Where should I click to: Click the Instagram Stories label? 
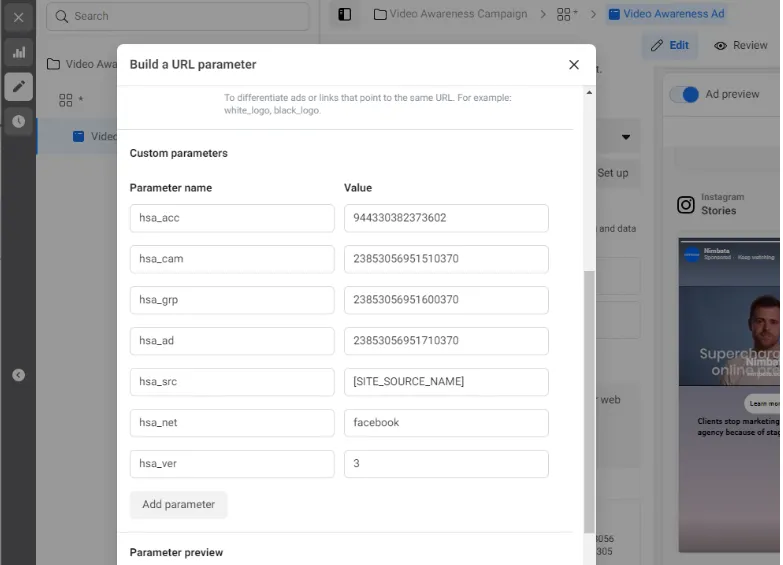tap(722, 204)
